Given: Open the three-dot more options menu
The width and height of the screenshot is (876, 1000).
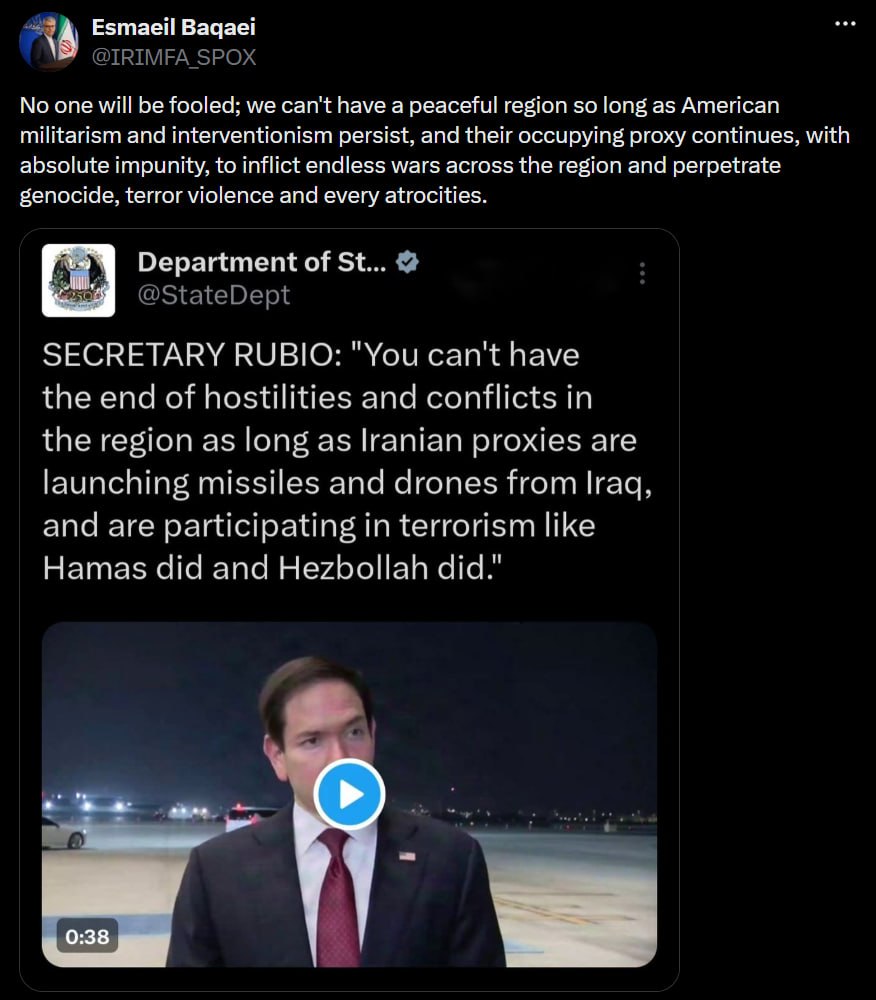Looking at the screenshot, I should (845, 24).
